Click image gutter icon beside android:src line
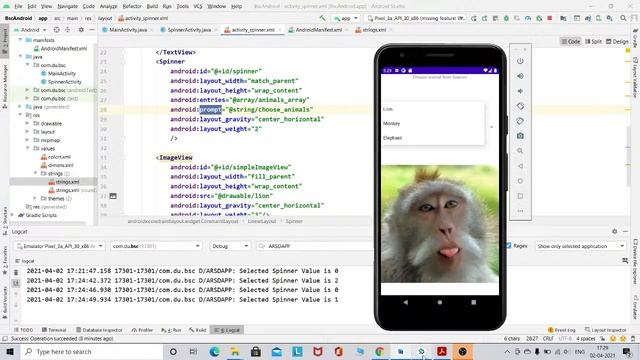The image size is (640, 360). (x=113, y=196)
